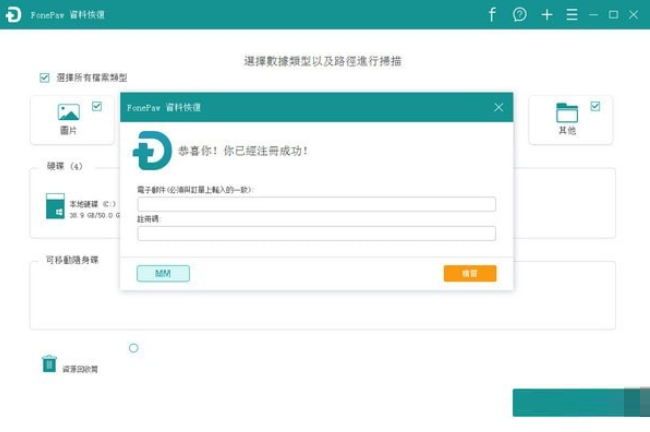Select the 圖片 picture icon
Screen dimensions: 650x432
pos(68,112)
